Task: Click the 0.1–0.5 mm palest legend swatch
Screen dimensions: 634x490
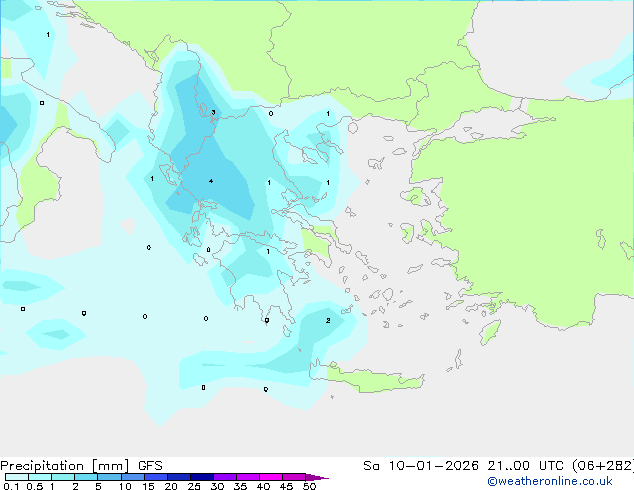Action: tap(17, 477)
